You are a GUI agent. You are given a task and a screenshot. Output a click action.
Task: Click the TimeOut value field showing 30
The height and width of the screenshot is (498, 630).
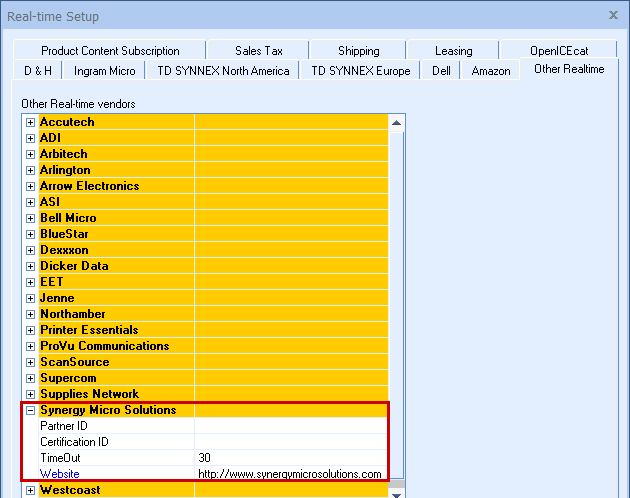pos(290,458)
